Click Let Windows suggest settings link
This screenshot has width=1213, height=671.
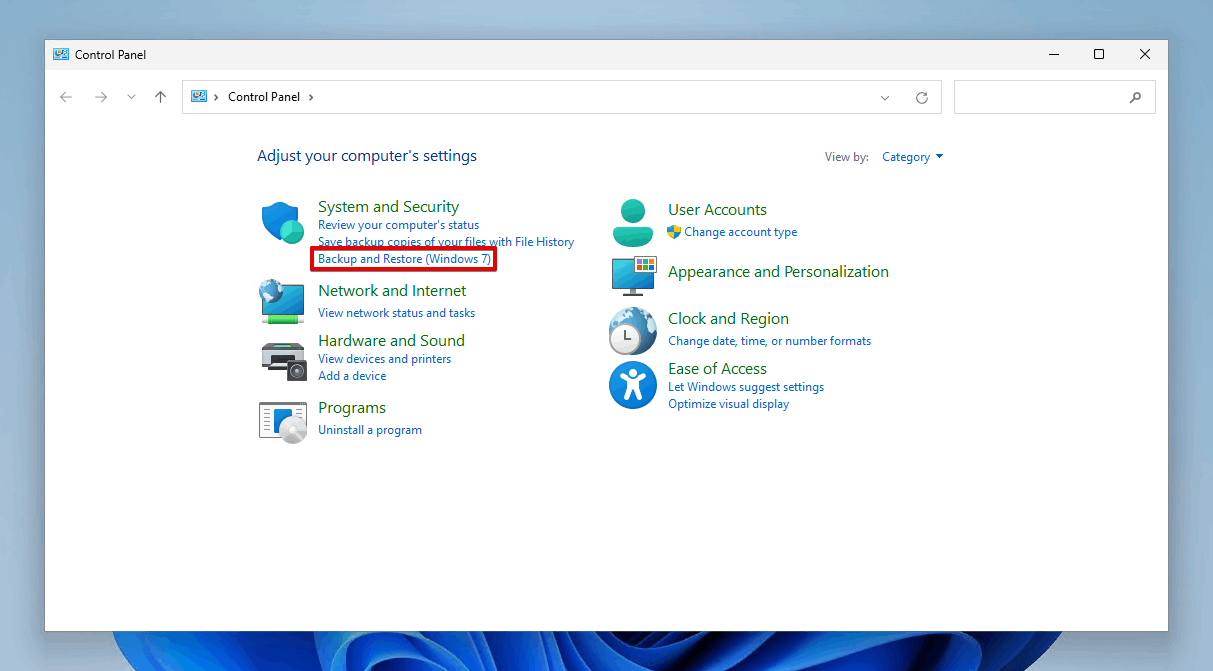tap(746, 387)
